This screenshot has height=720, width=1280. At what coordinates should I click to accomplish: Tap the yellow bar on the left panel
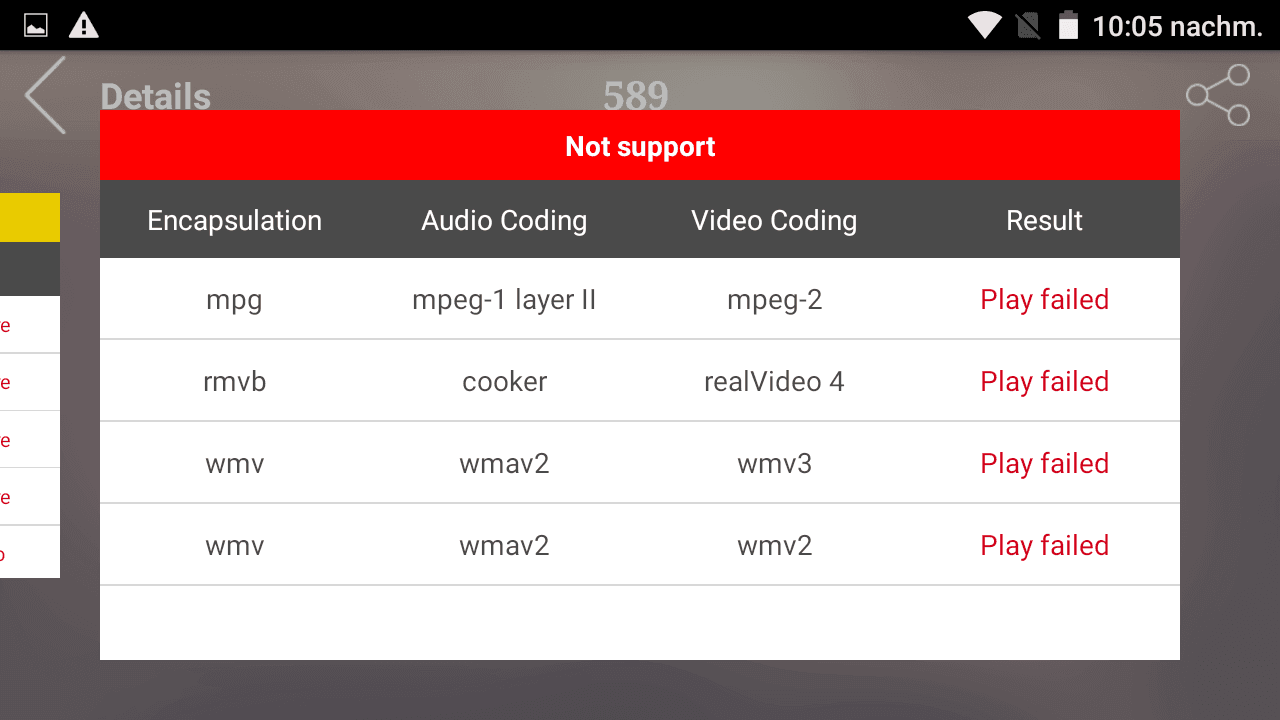point(30,217)
